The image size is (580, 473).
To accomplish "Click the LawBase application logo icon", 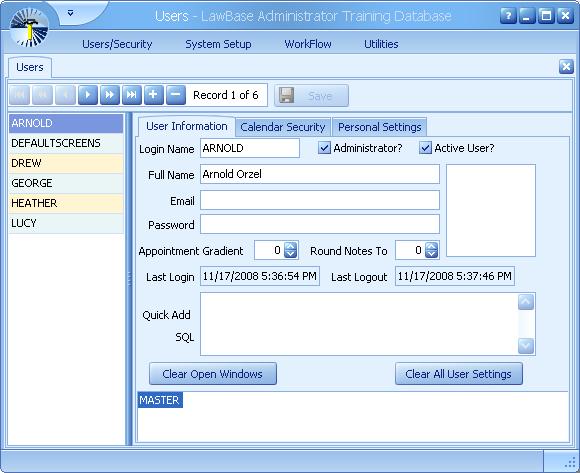I will pyautogui.click(x=29, y=28).
